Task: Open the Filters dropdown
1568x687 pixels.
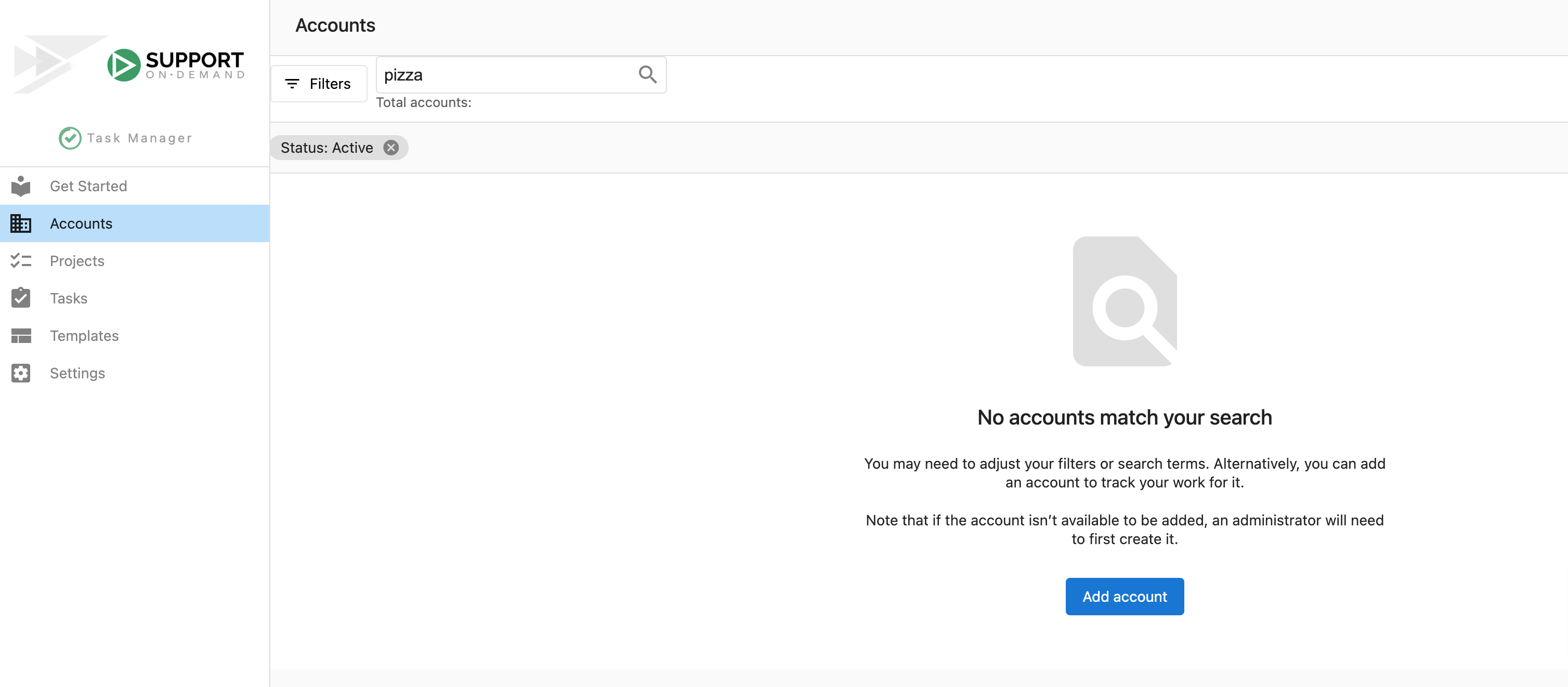Action: (318, 84)
